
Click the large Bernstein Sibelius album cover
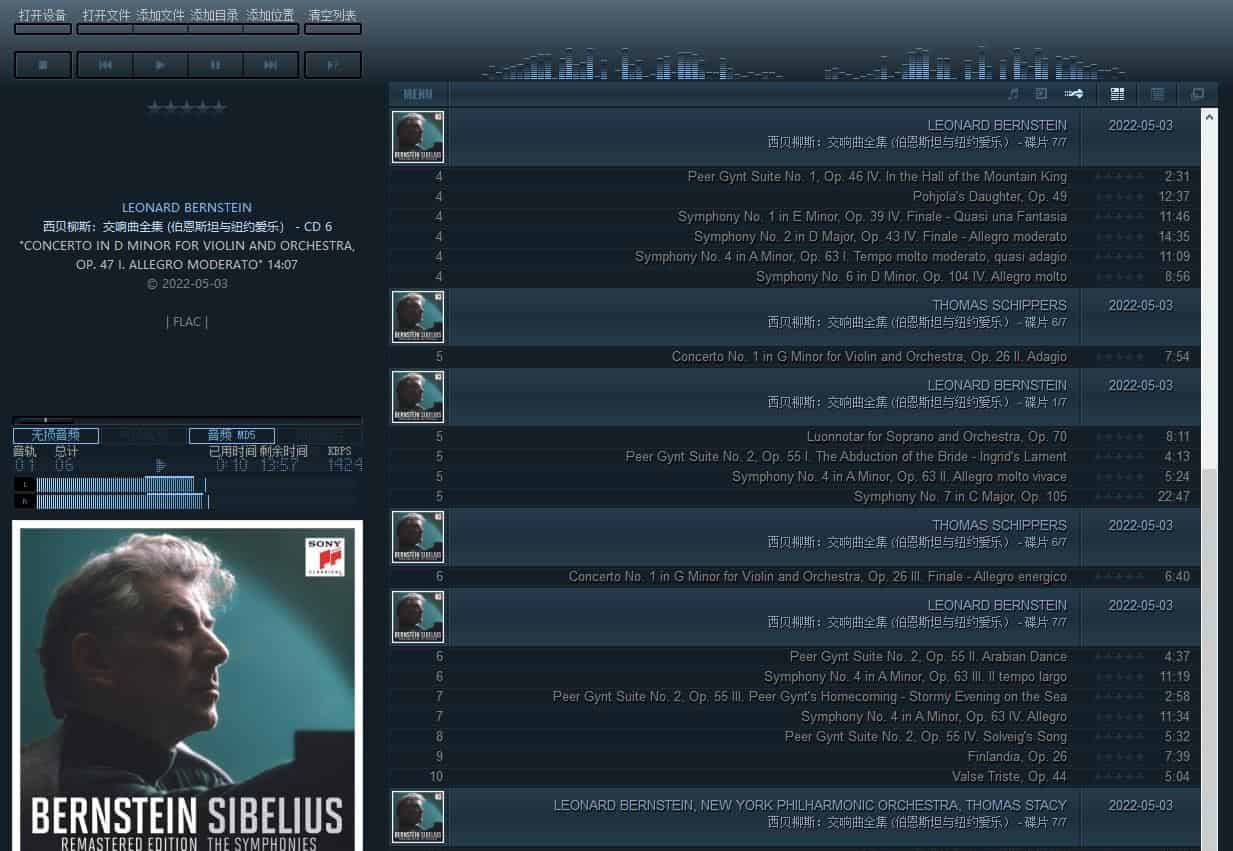pos(187,686)
